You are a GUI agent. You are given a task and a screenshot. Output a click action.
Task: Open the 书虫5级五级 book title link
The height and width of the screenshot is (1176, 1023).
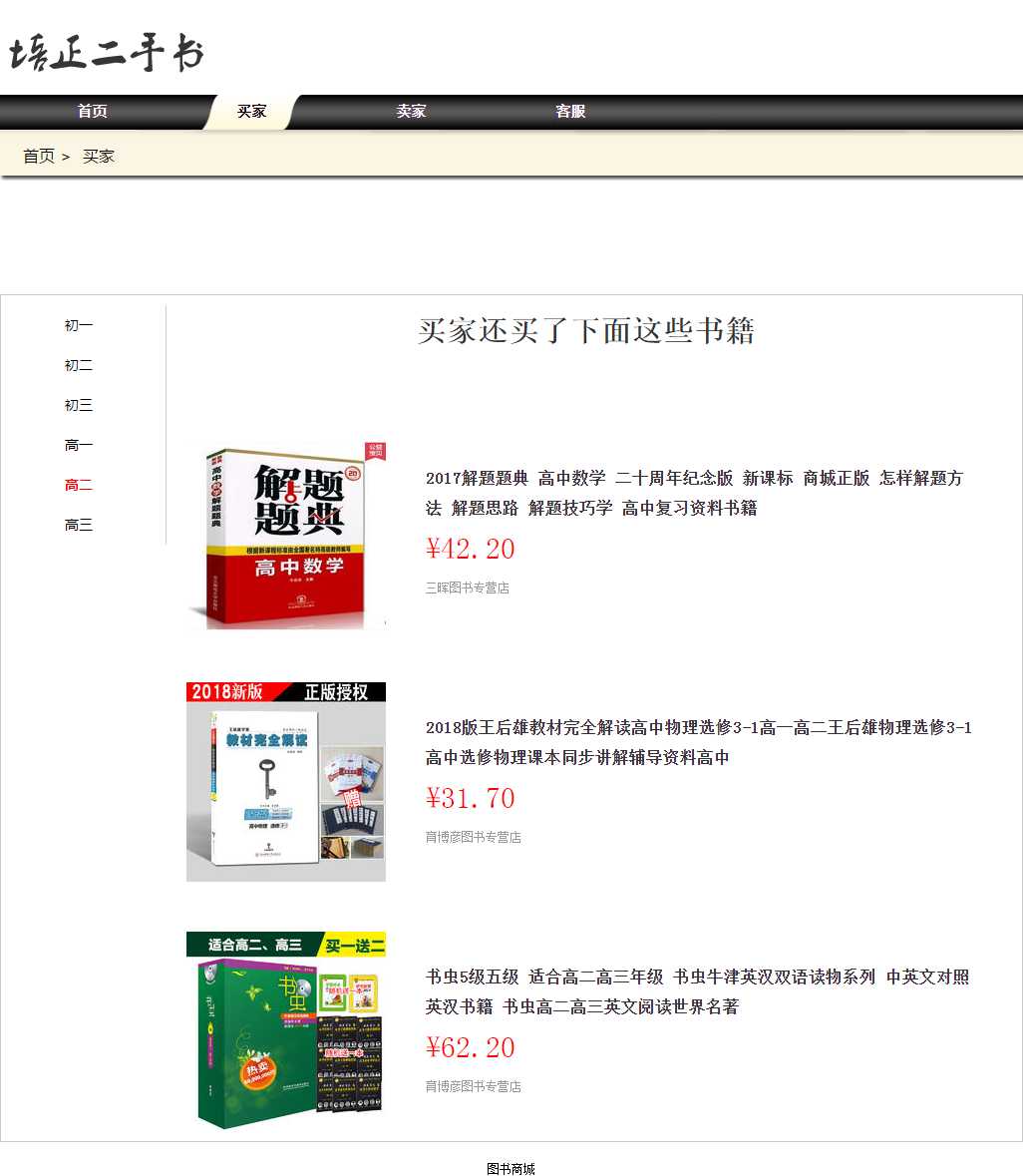[x=697, y=991]
